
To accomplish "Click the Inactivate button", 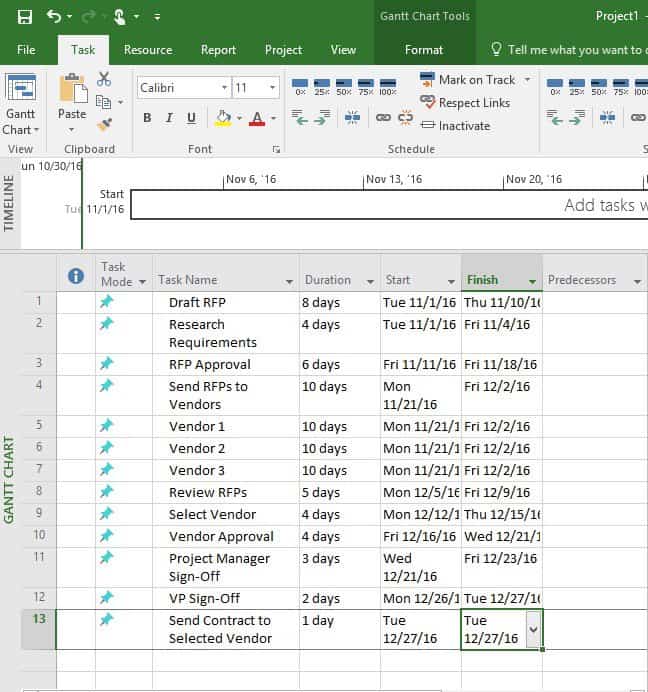I will tap(464, 126).
